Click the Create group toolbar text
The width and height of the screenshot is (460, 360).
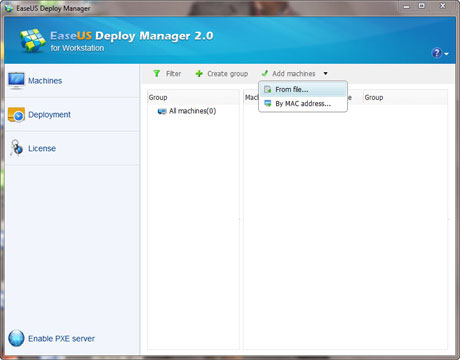coord(228,74)
